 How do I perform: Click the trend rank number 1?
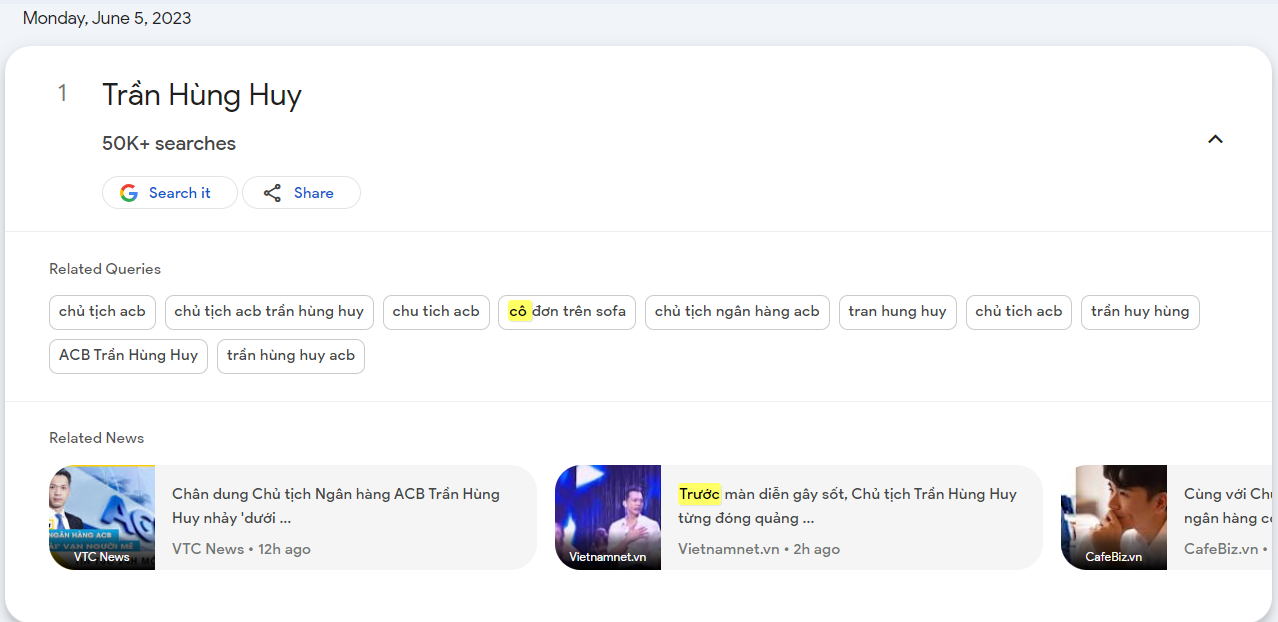[62, 94]
